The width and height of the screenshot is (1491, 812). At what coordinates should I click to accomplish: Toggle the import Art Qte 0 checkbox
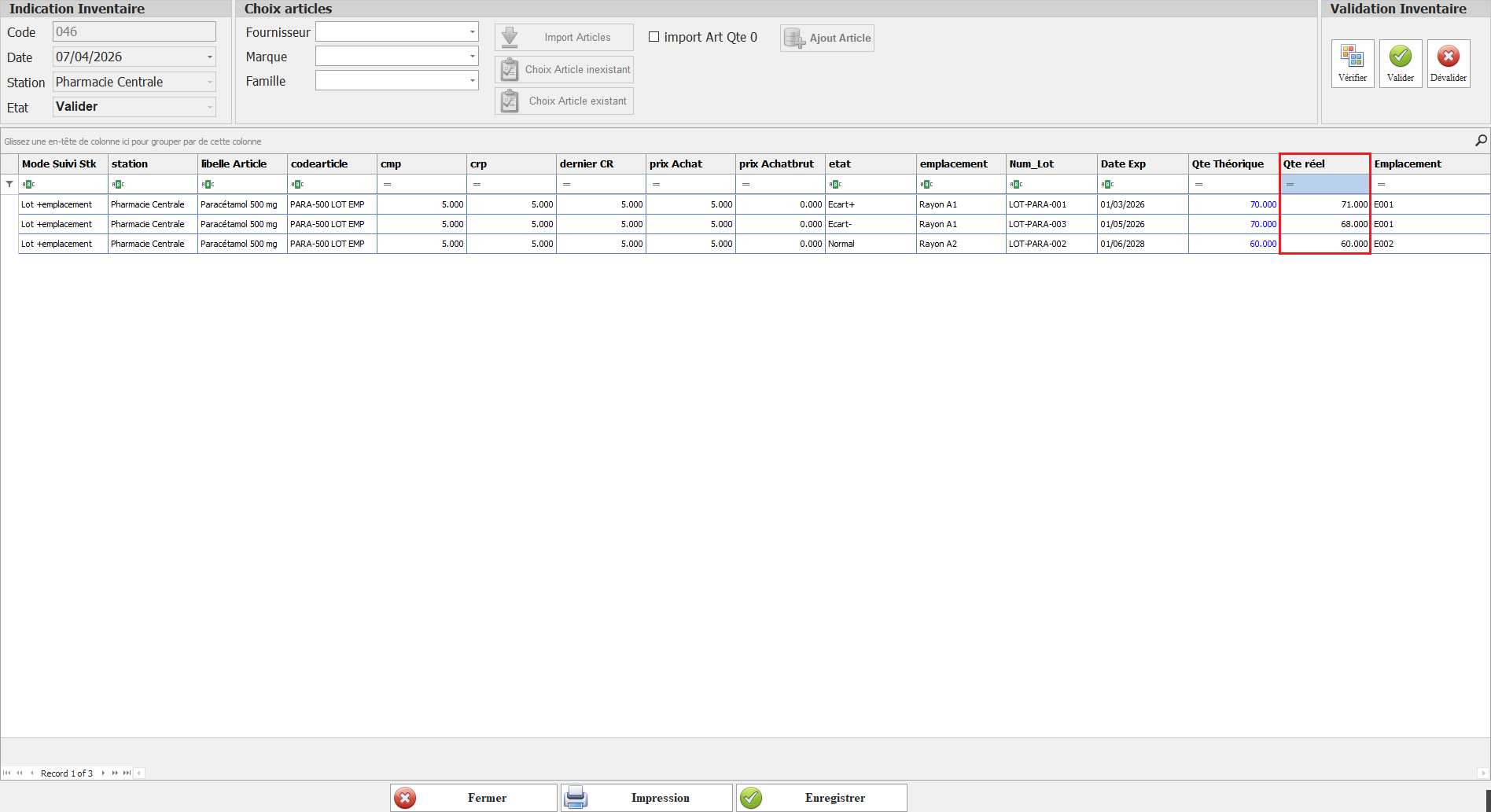coord(653,37)
